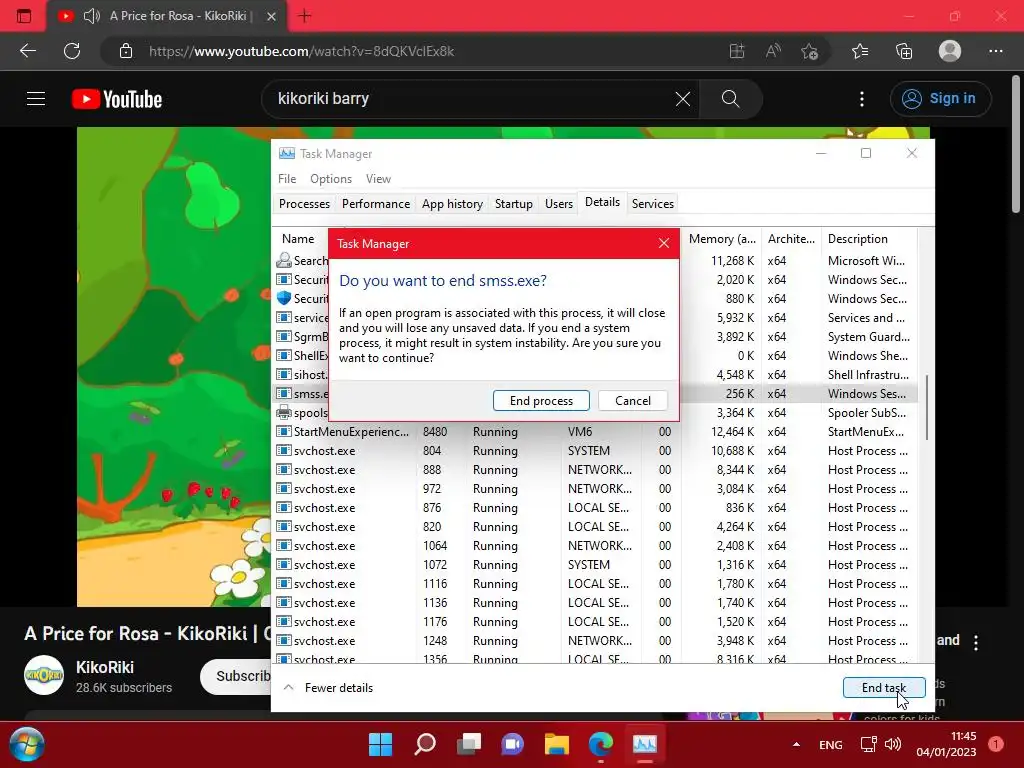Click the browser back arrow
This screenshot has height=768, width=1024.
click(27, 51)
